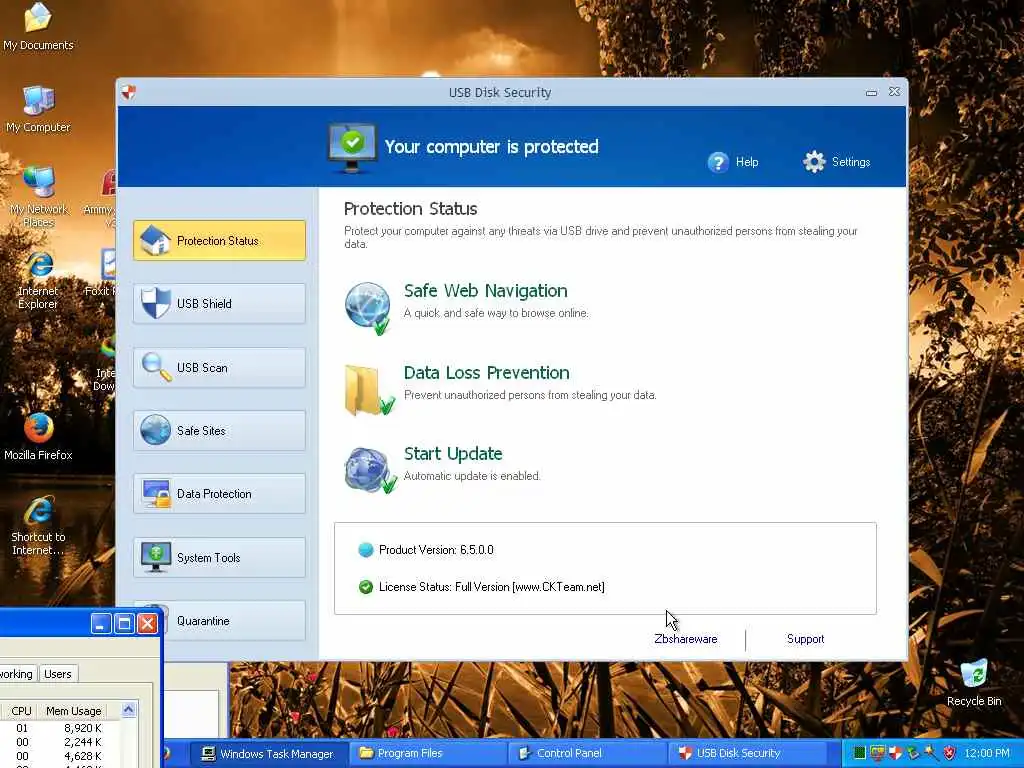Image resolution: width=1024 pixels, height=768 pixels.
Task: Click the Data Loss Prevention folder icon
Action: pyautogui.click(x=369, y=390)
